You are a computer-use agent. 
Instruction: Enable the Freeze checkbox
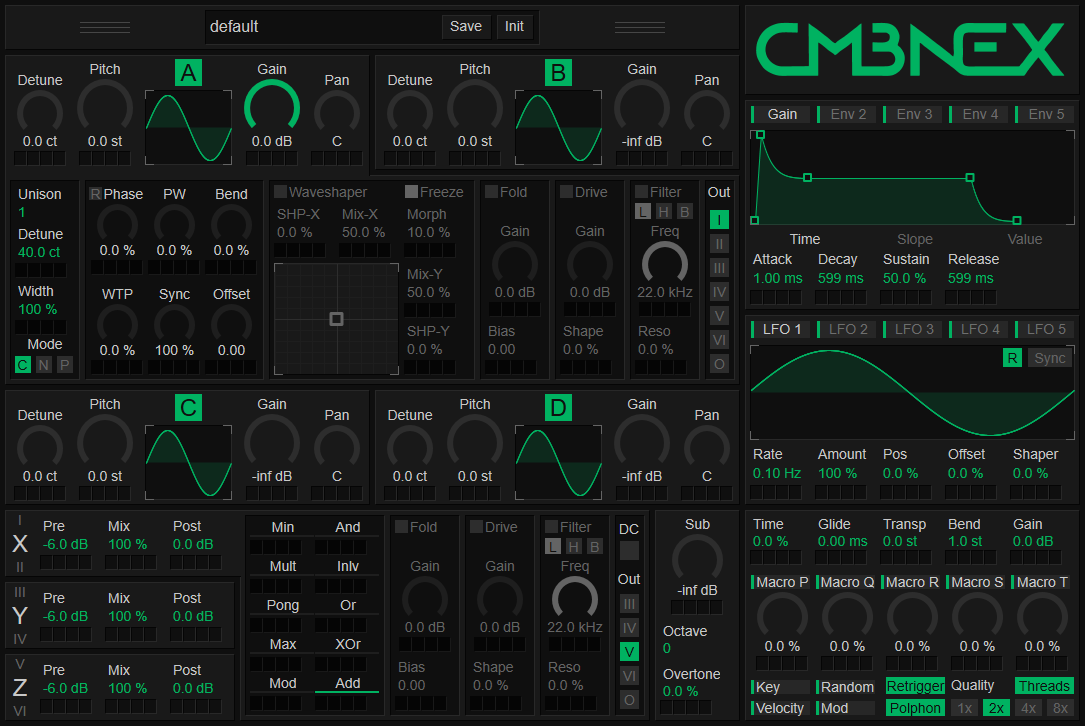click(x=411, y=192)
